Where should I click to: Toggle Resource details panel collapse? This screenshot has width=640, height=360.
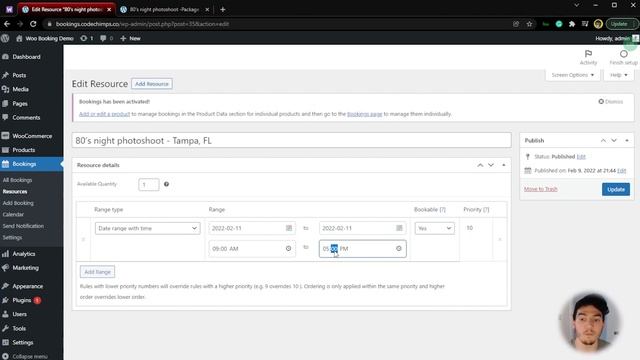coord(504,165)
